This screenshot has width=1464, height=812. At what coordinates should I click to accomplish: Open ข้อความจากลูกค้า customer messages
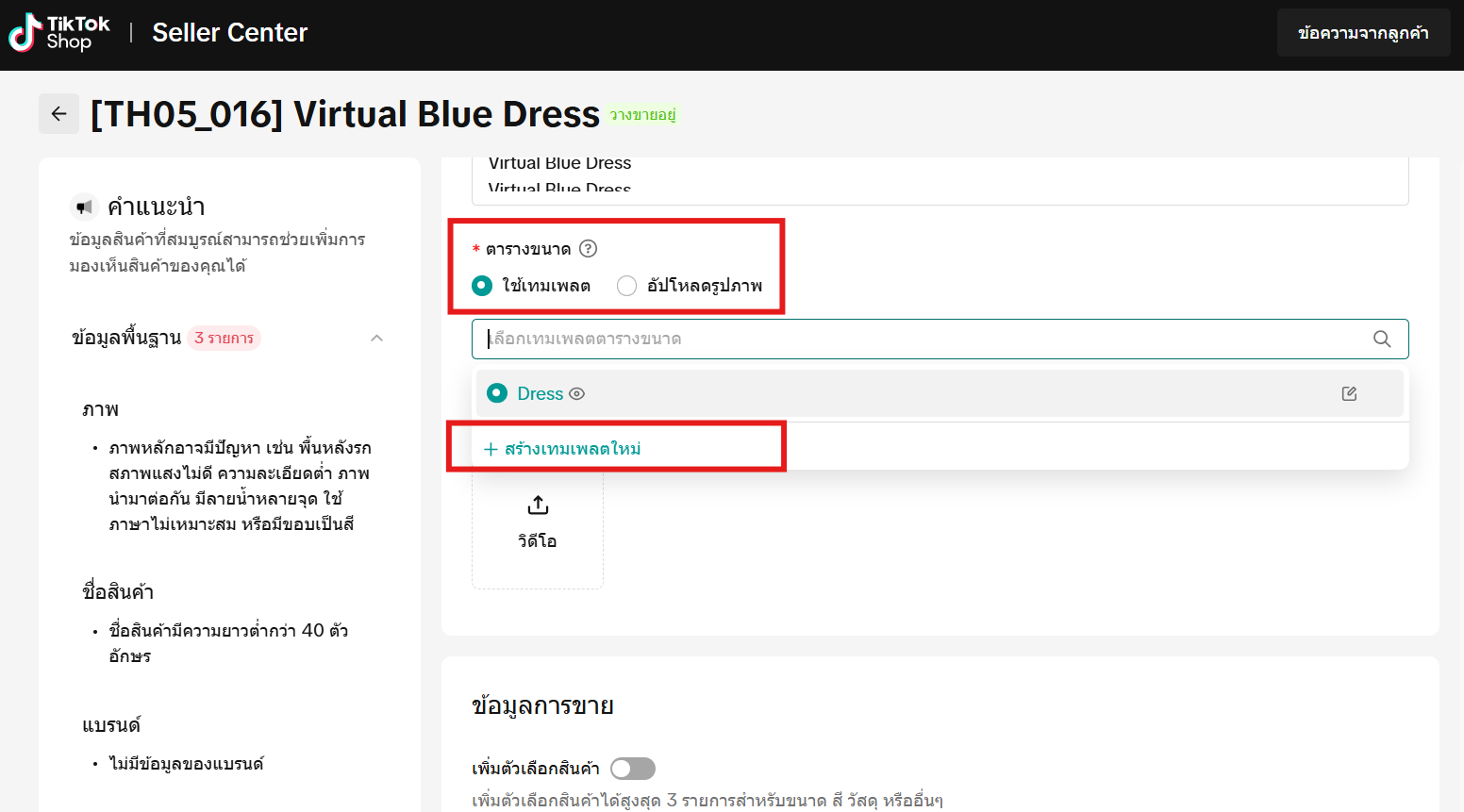click(1362, 33)
